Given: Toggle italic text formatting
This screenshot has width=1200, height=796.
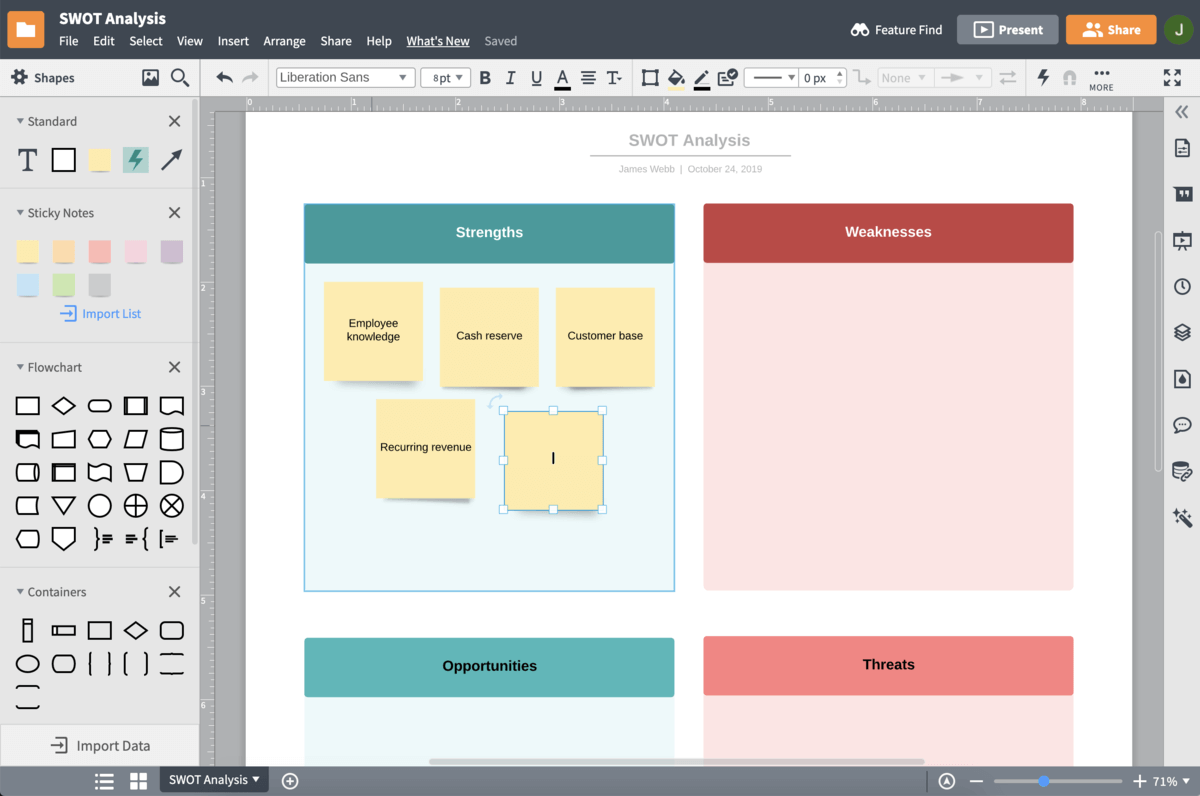Looking at the screenshot, I should (x=511, y=78).
